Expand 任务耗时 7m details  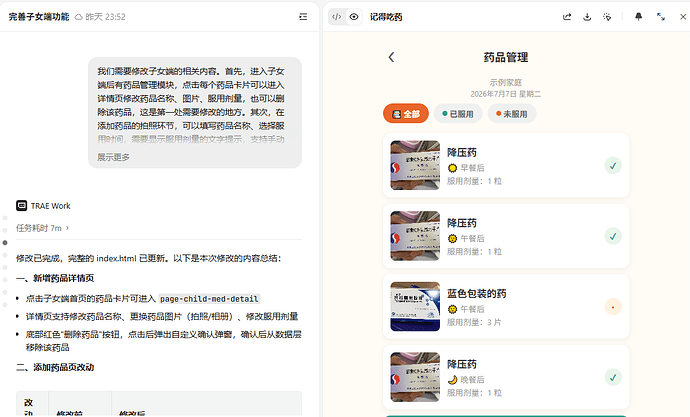[42, 228]
